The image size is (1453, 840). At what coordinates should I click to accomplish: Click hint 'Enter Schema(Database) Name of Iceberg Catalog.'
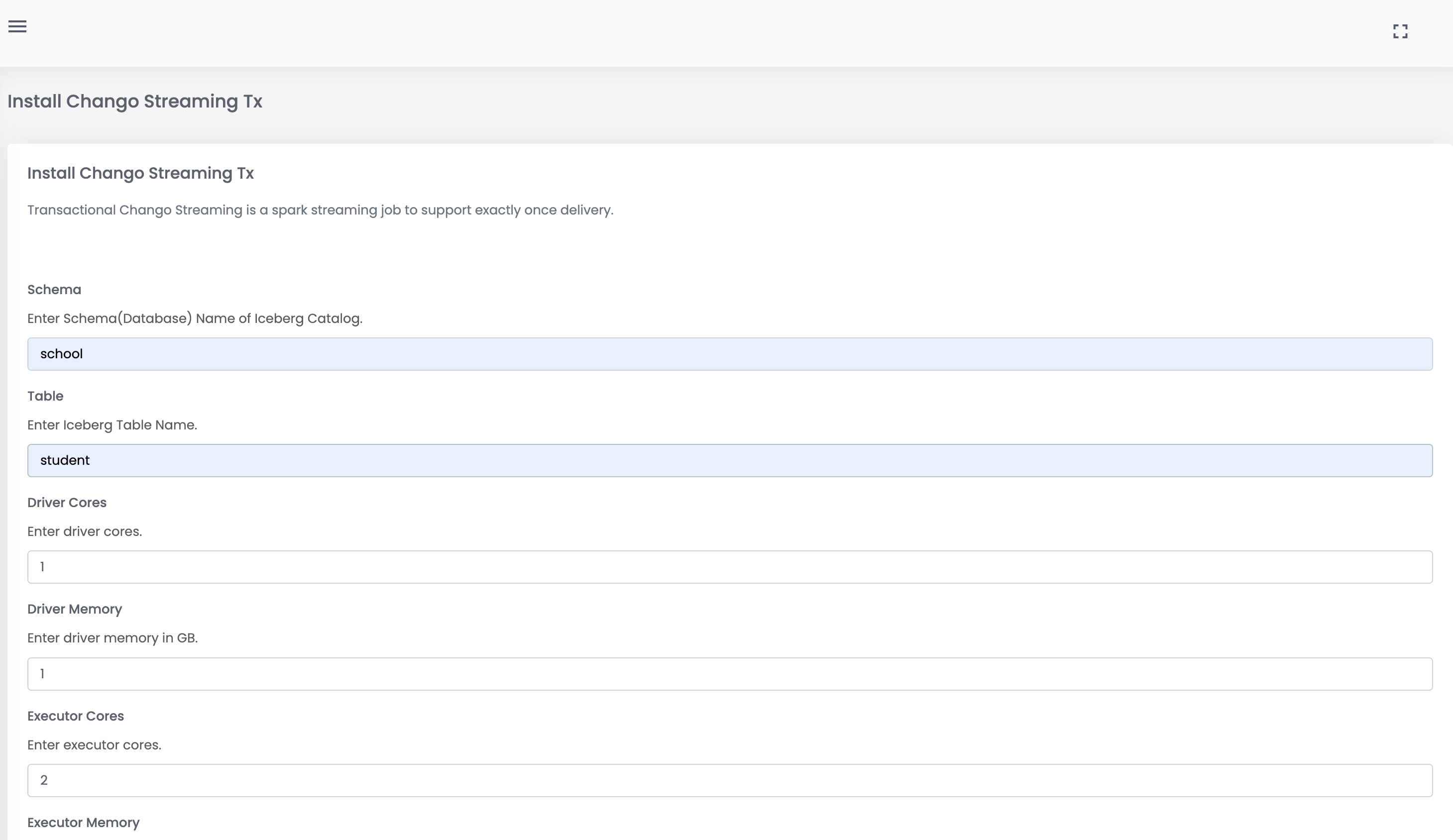coord(195,318)
